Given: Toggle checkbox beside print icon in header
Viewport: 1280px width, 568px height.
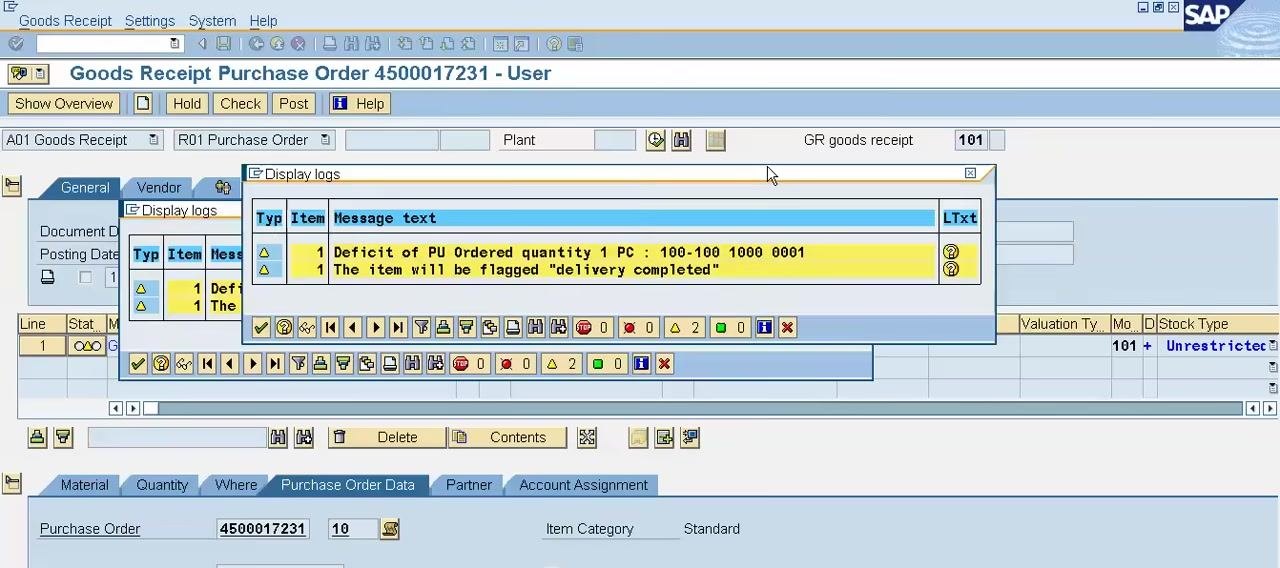Looking at the screenshot, I should [x=85, y=277].
